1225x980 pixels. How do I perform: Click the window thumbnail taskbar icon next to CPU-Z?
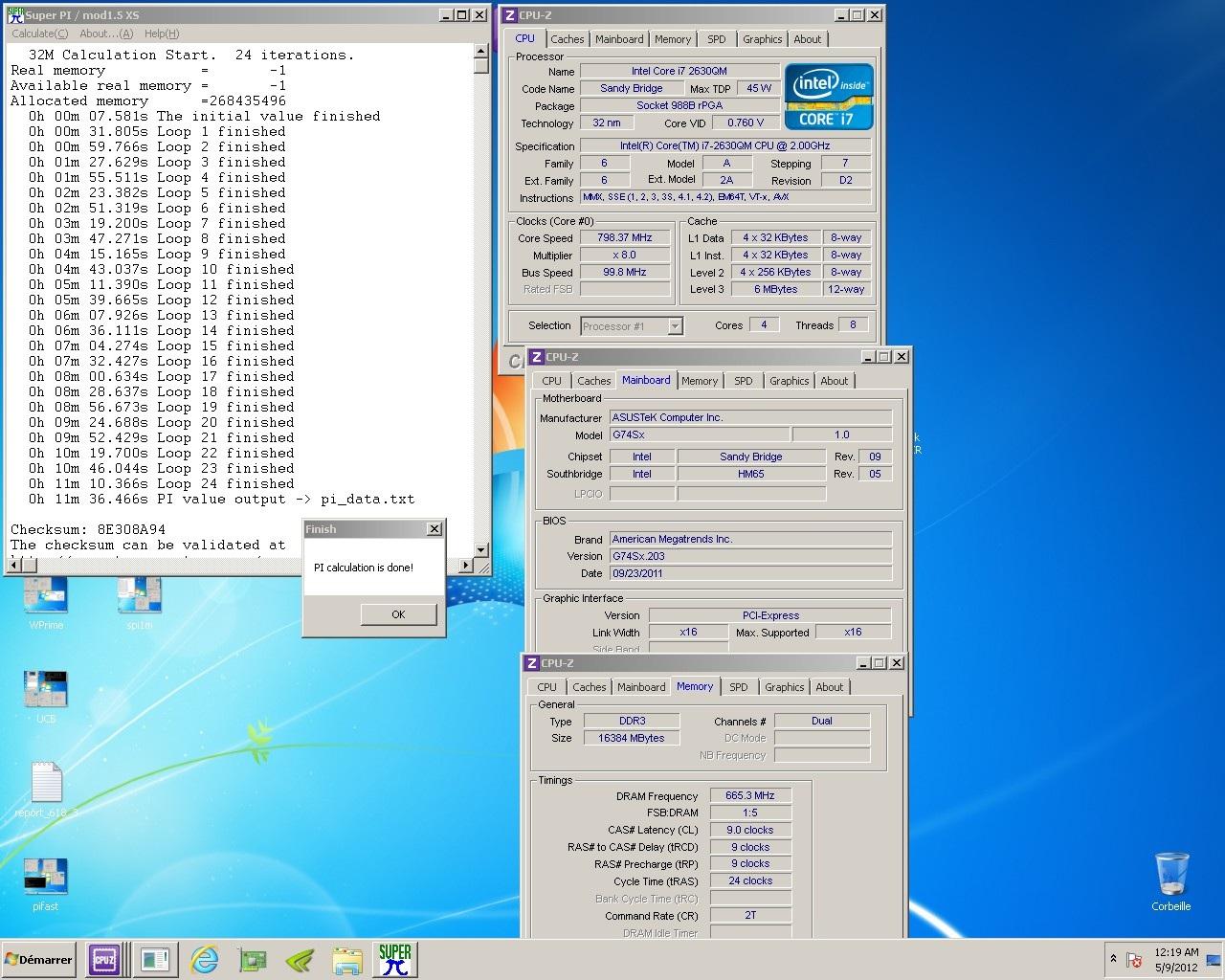[154, 960]
